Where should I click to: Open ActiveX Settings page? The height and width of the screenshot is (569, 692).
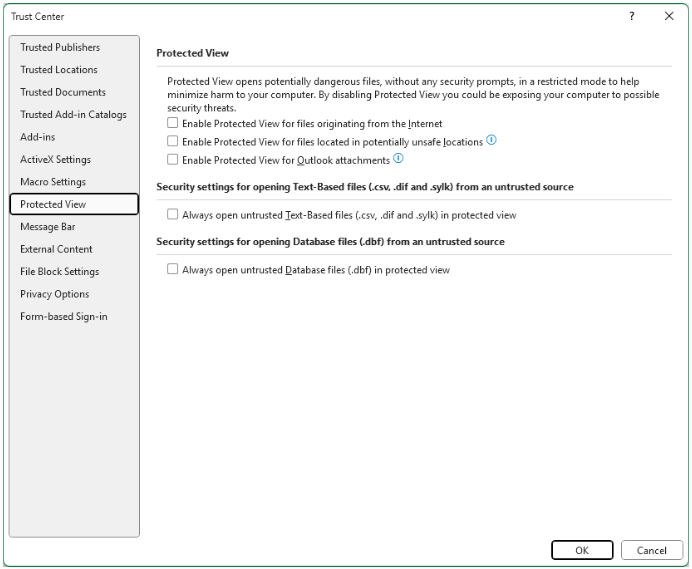pos(55,160)
